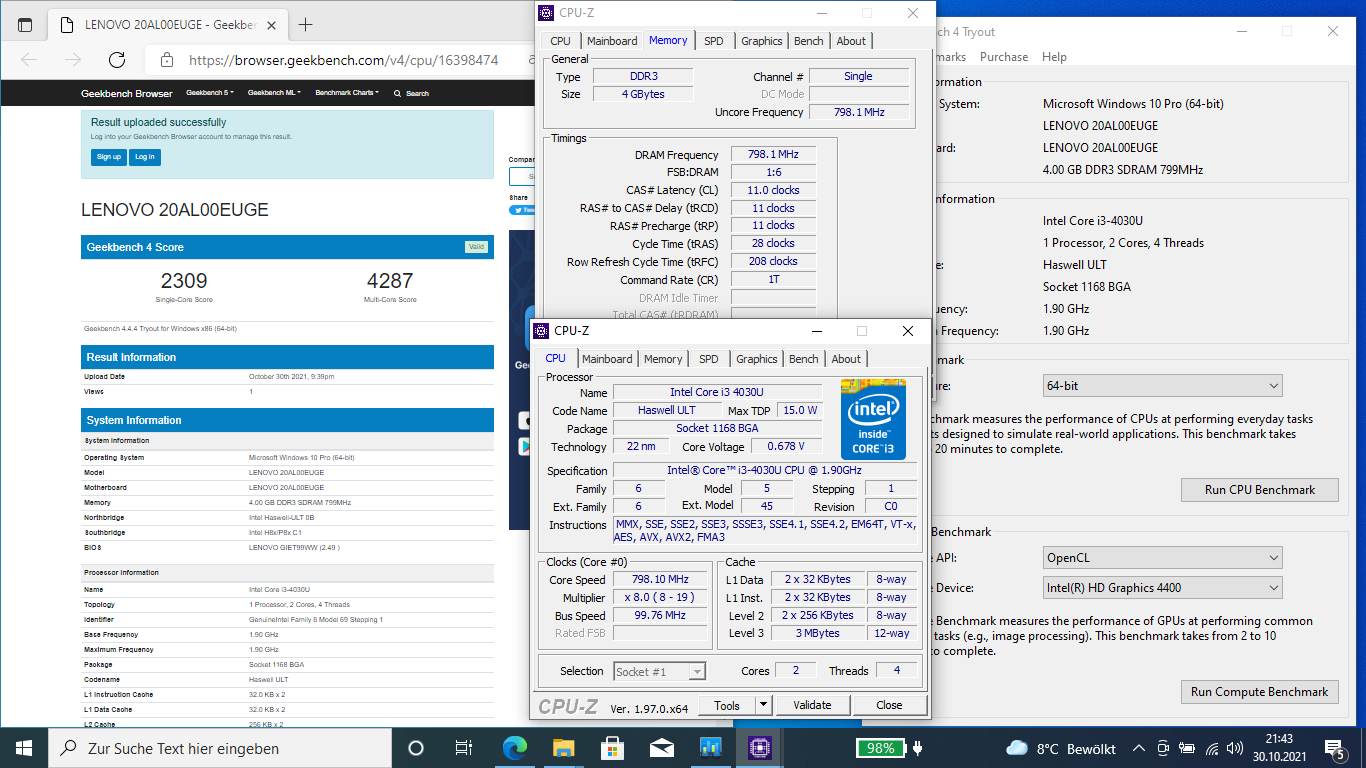Open the OpenCL compute API dropdown
Viewport: 1366px width, 768px height.
click(1162, 558)
